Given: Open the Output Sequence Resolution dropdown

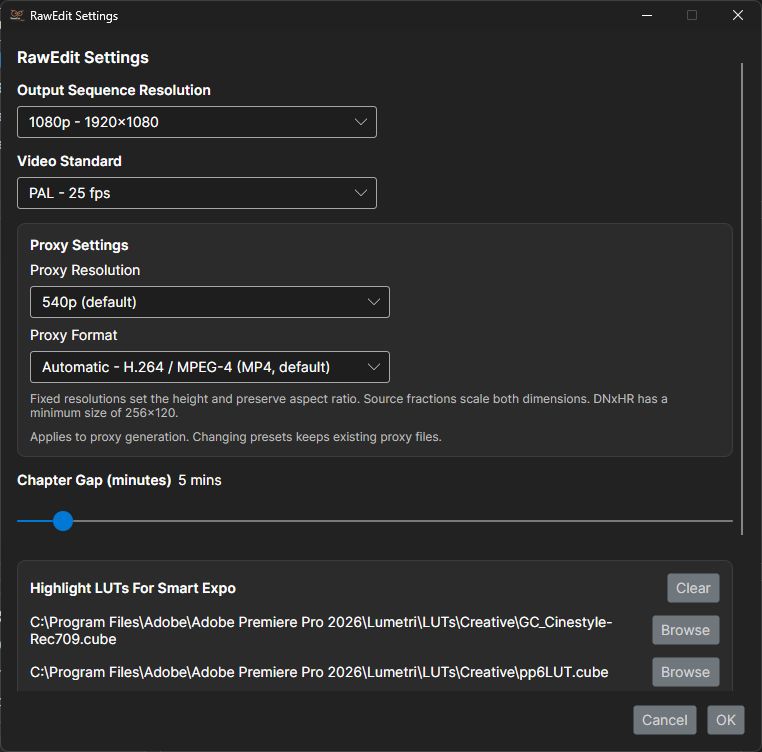Looking at the screenshot, I should 197,122.
